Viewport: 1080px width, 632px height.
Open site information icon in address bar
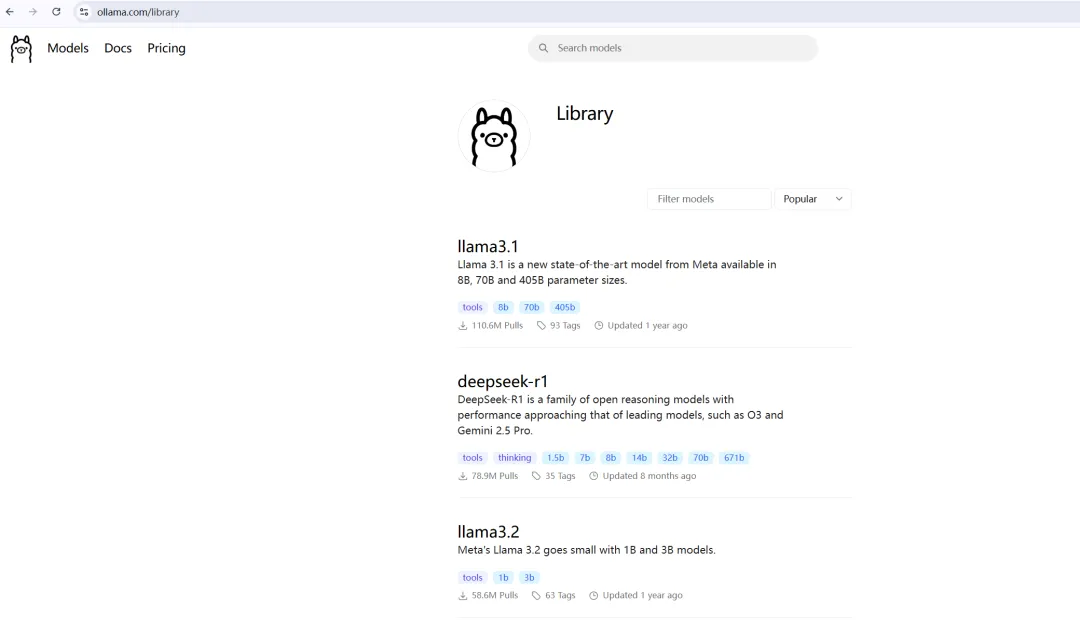(x=84, y=12)
